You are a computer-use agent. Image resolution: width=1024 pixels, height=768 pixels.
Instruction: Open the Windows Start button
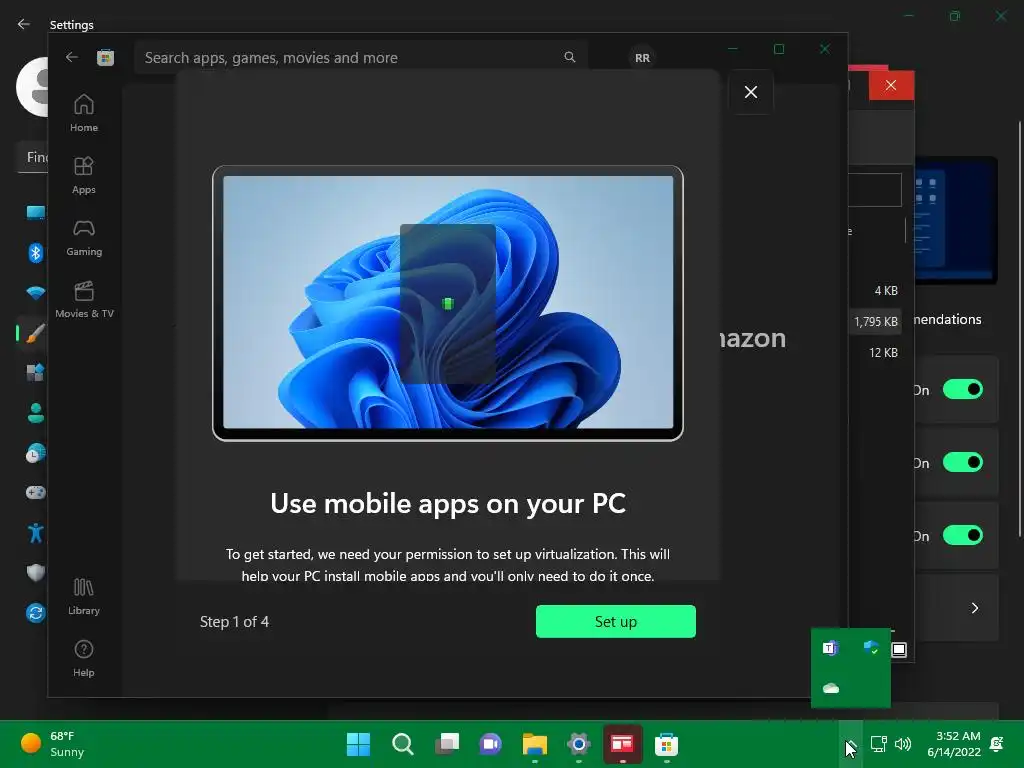coord(359,744)
